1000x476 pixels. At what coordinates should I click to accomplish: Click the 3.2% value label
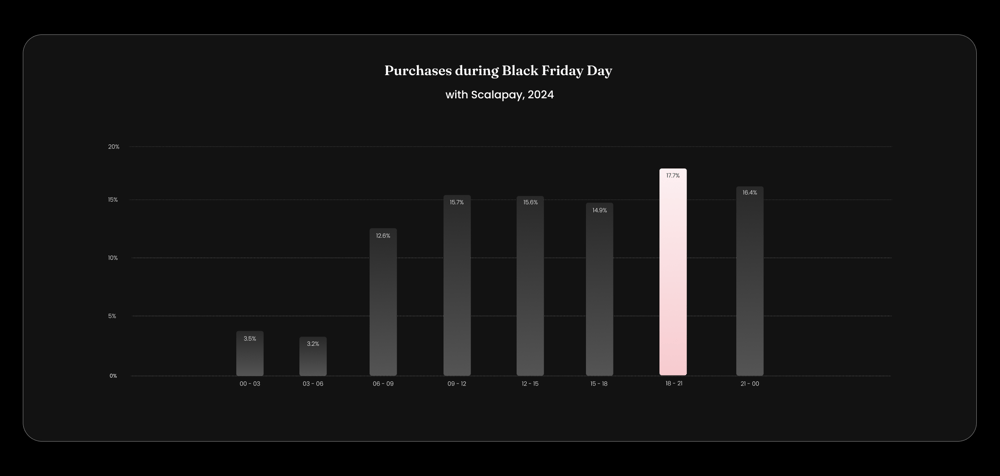point(313,344)
